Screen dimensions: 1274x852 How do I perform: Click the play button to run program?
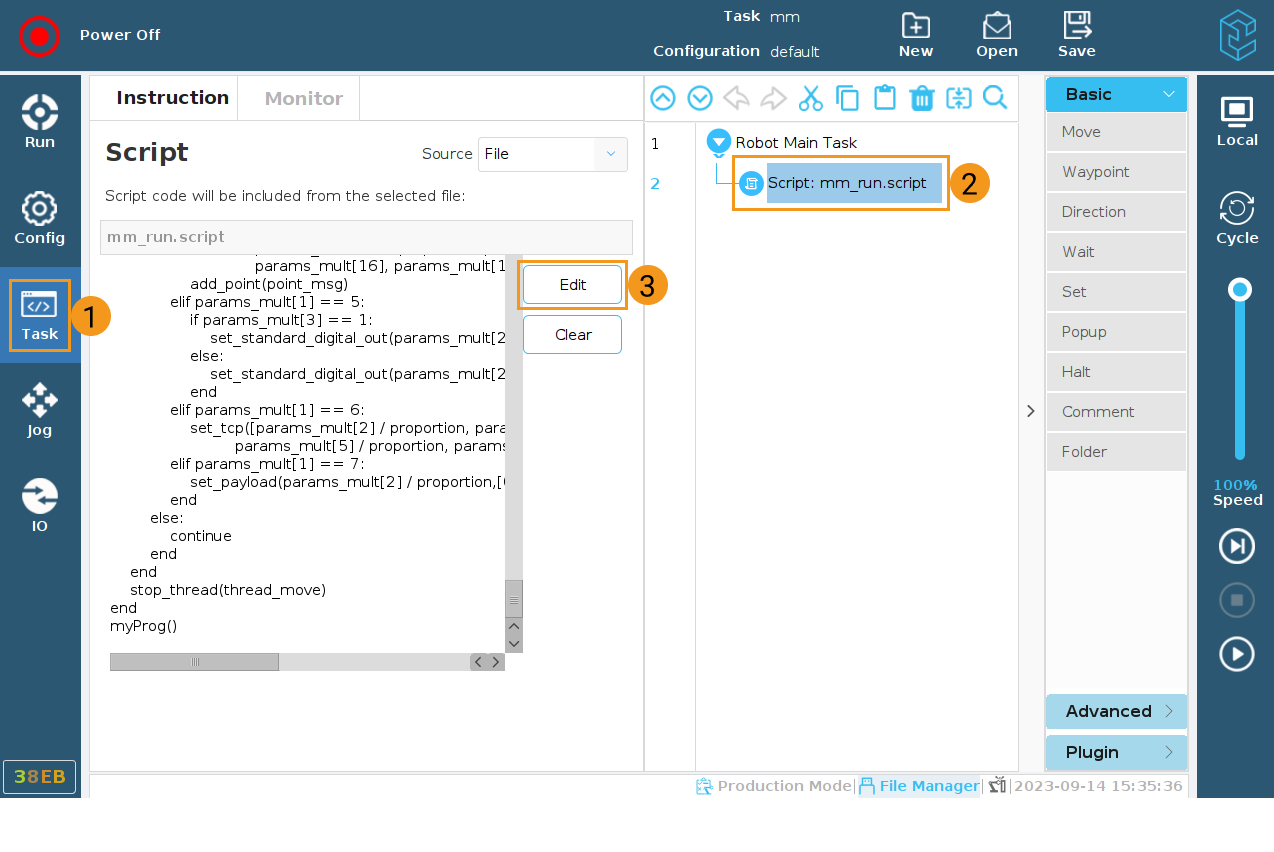[1237, 654]
